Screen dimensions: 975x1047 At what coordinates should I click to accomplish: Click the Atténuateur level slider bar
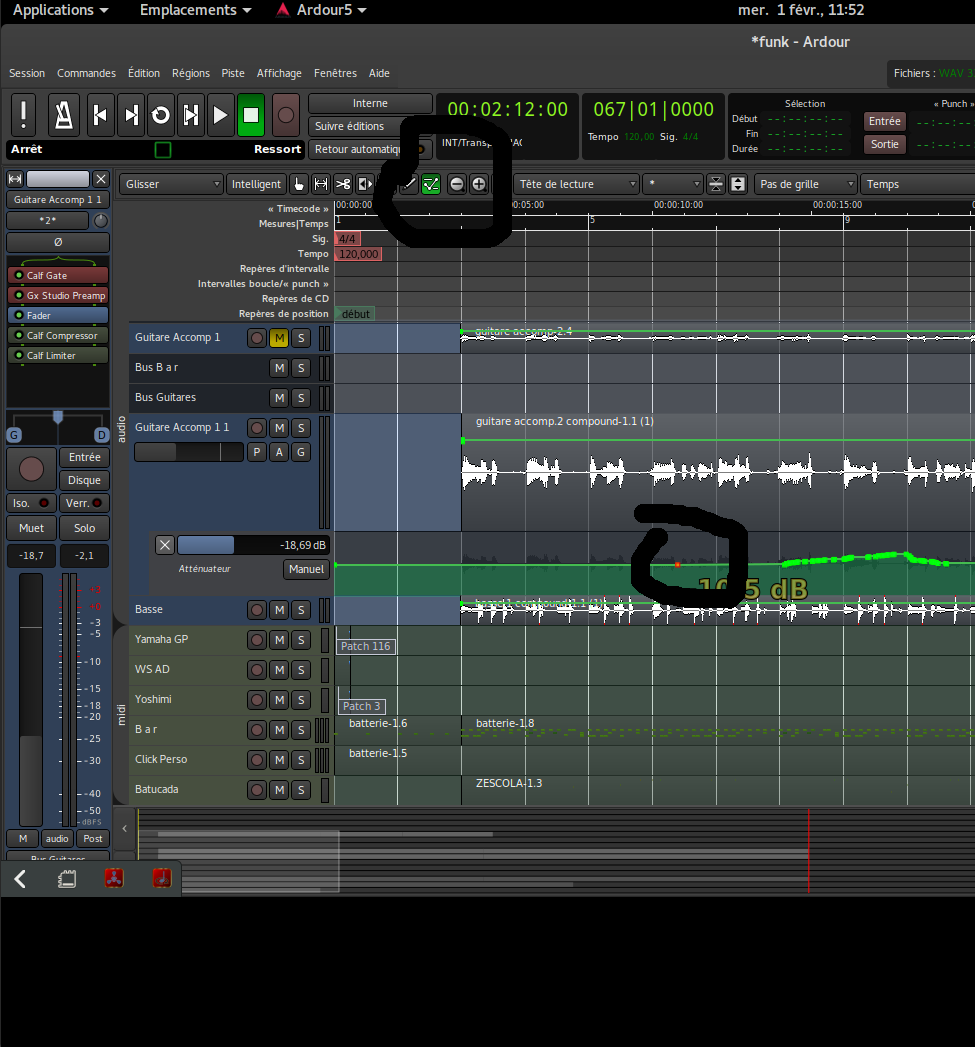point(253,545)
